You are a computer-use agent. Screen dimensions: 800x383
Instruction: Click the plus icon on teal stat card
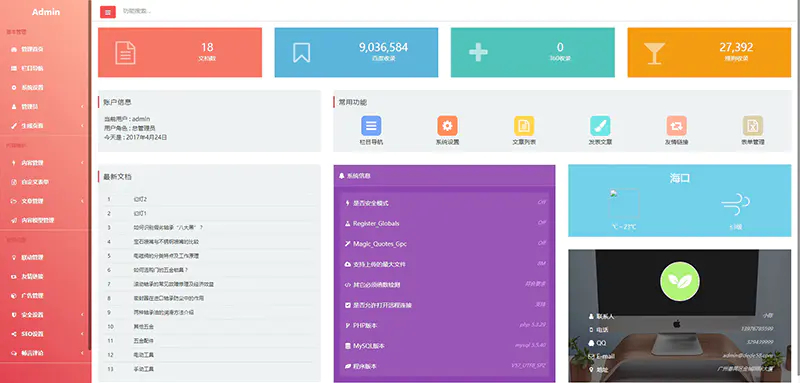pyautogui.click(x=478, y=53)
